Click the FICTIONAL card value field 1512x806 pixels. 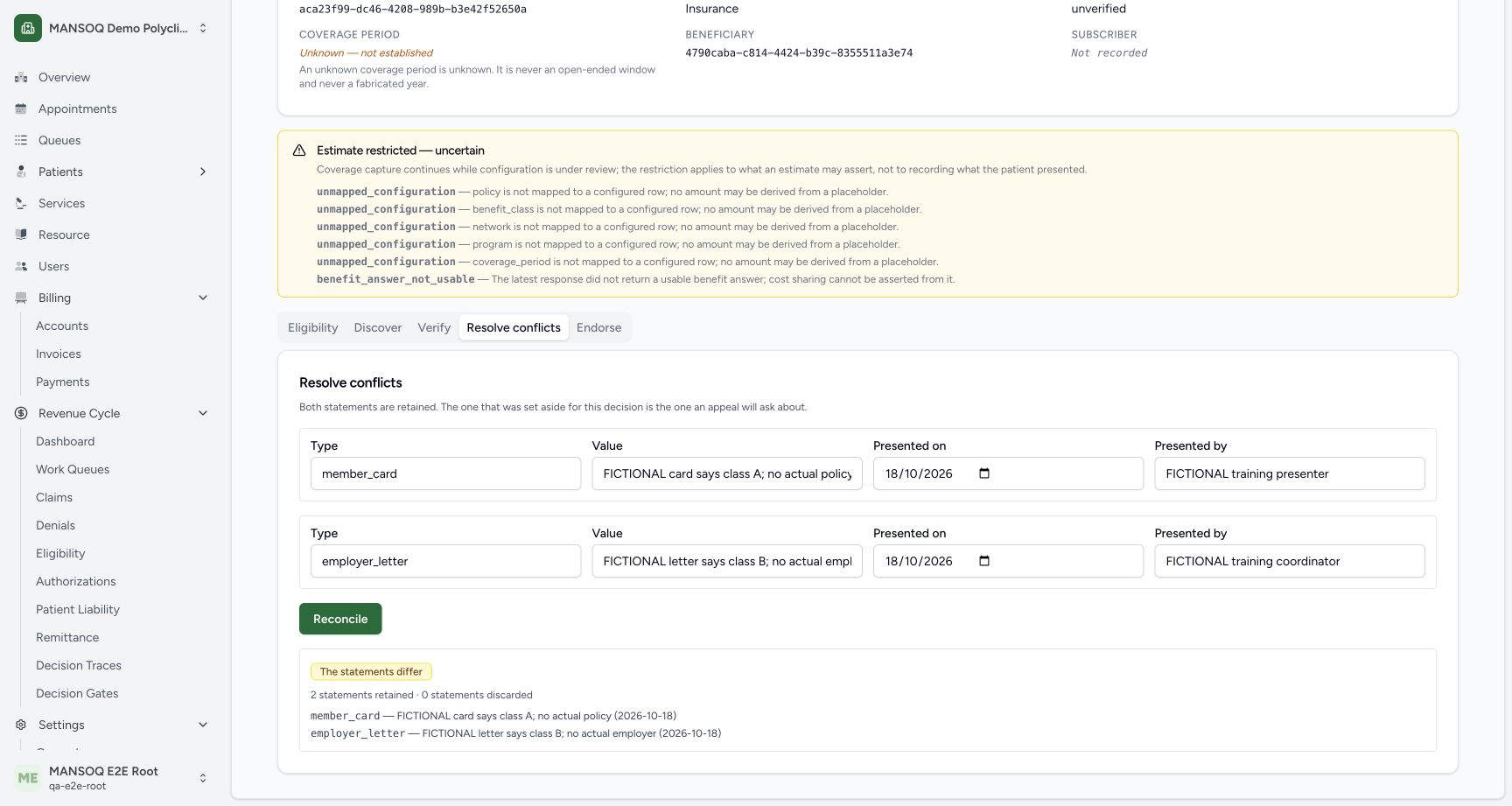pos(727,473)
